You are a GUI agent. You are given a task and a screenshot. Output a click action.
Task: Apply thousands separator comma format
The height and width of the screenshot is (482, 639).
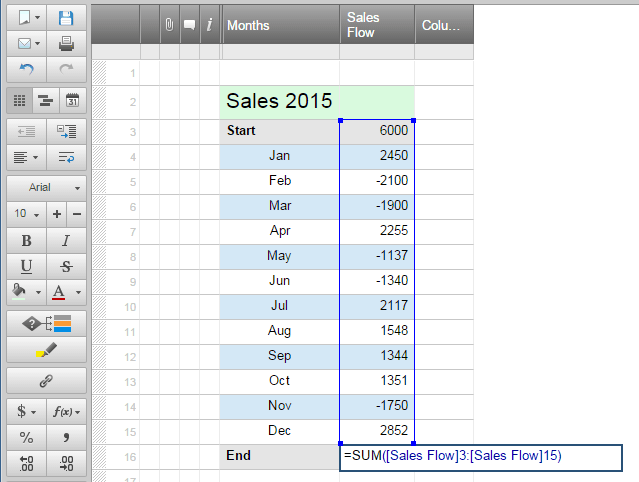point(66,437)
